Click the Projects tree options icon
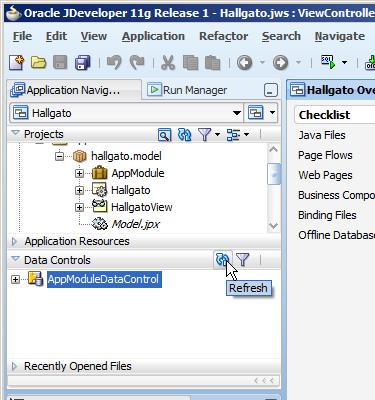 pyautogui.click(x=233, y=135)
